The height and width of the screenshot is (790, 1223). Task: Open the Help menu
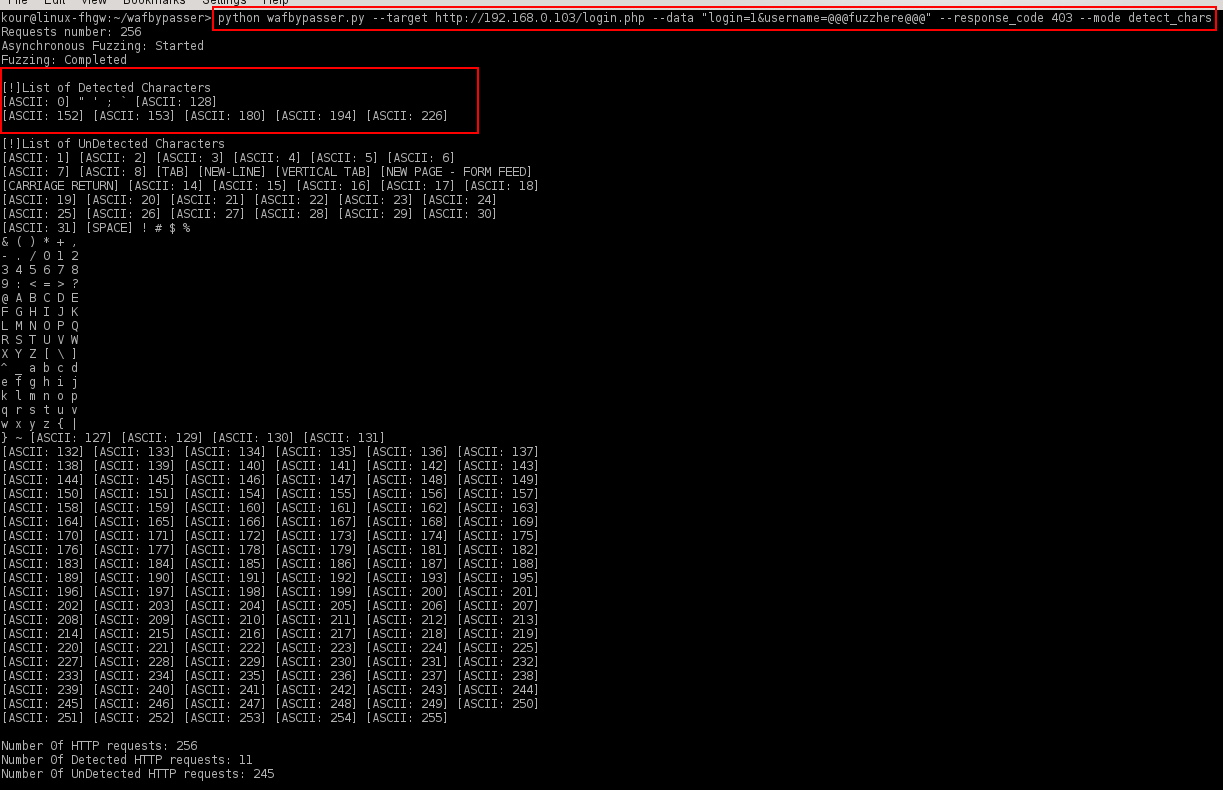tap(275, 3)
